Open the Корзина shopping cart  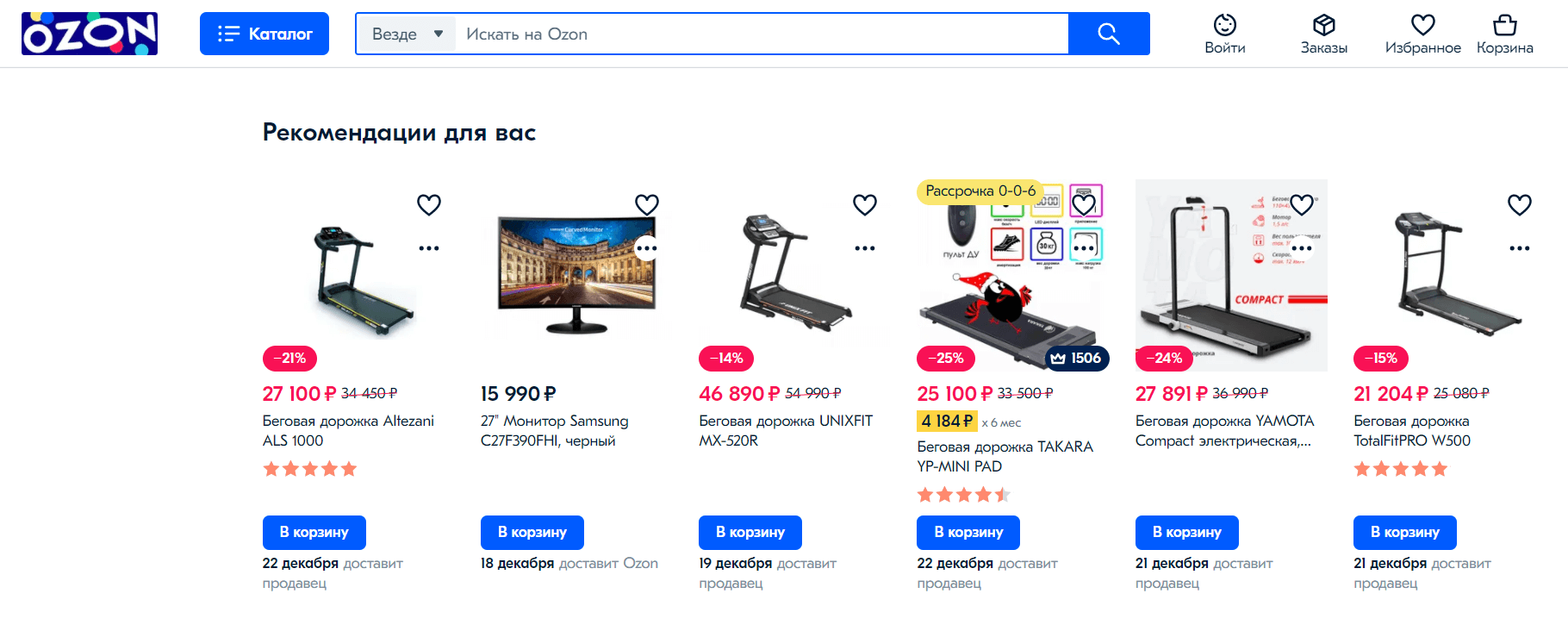pos(1504,34)
